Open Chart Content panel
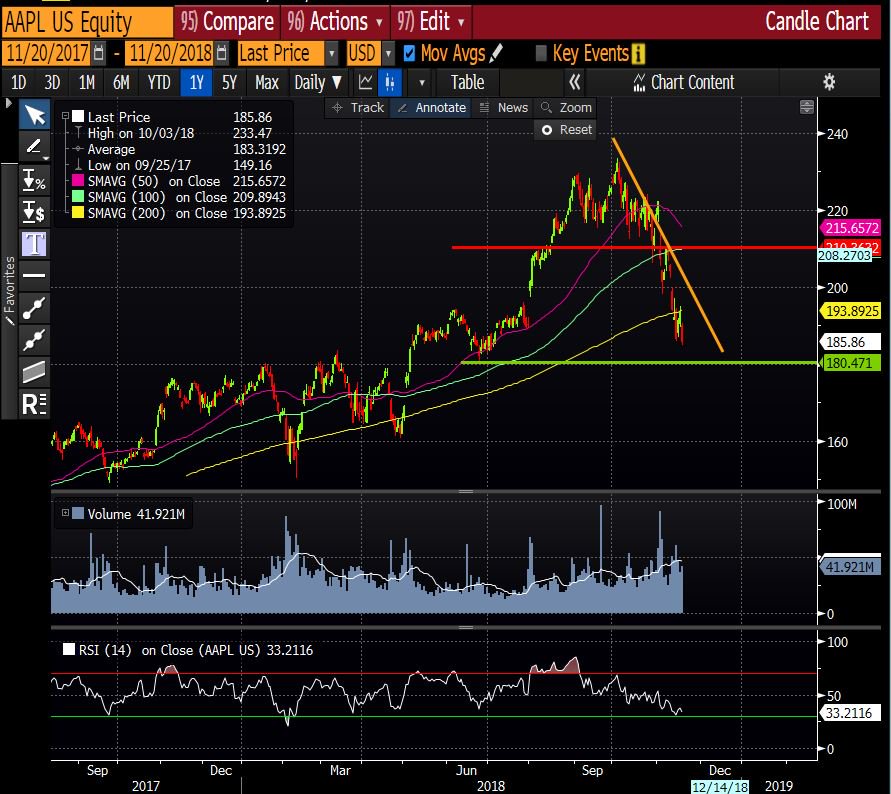This screenshot has width=891, height=794. click(x=684, y=83)
